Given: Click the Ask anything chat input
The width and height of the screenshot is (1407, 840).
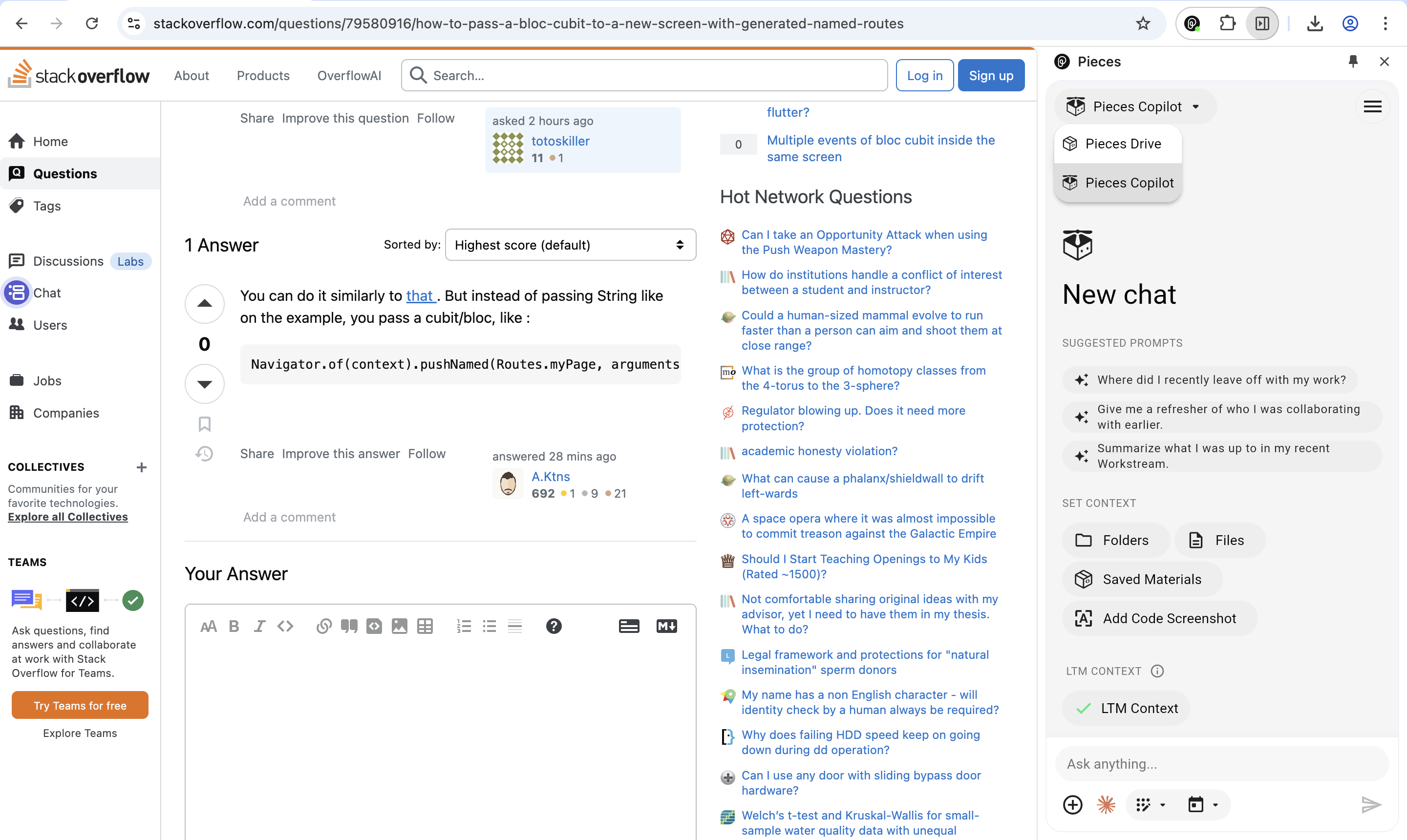Looking at the screenshot, I should pyautogui.click(x=1222, y=764).
